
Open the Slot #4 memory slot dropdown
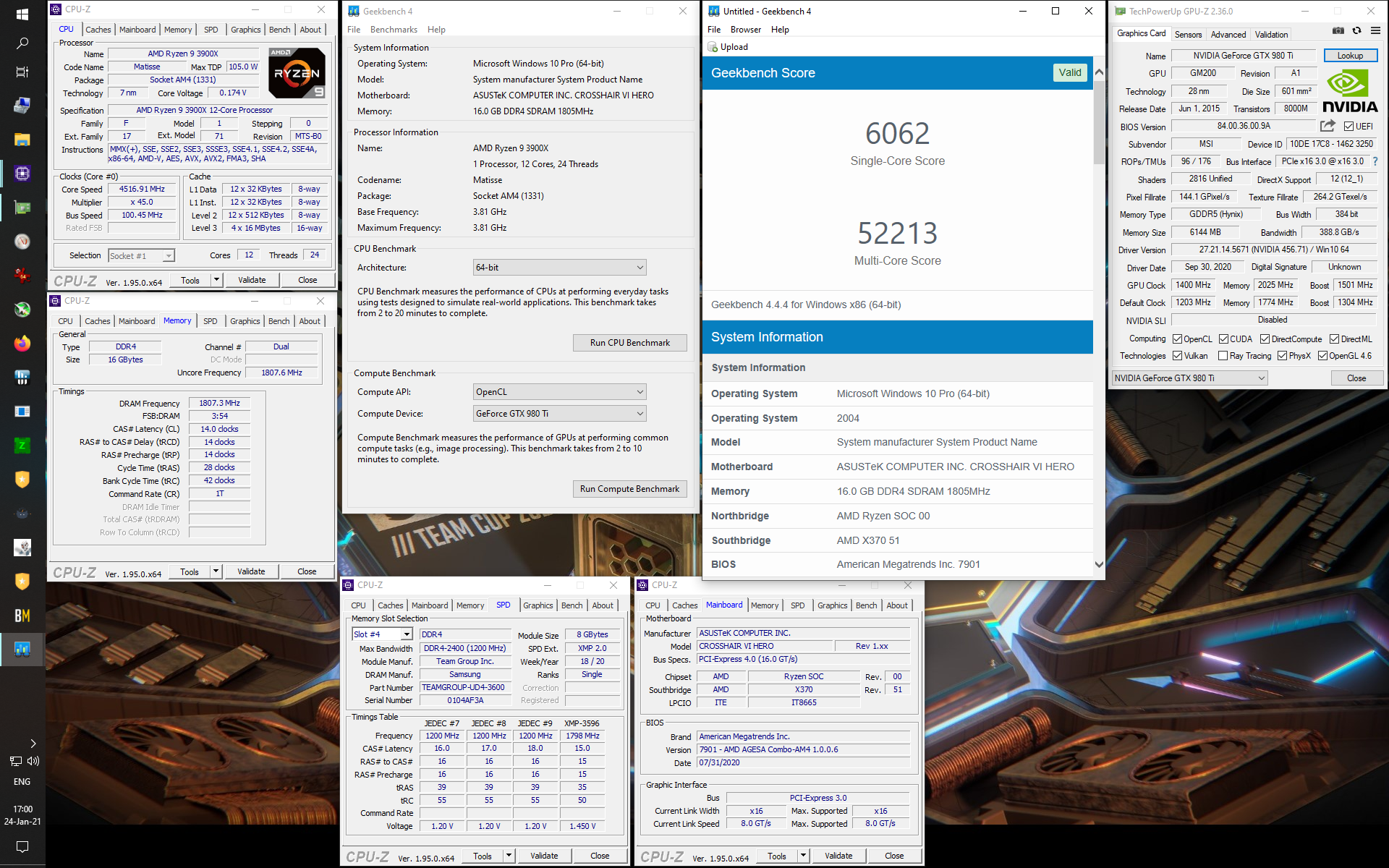pos(382,634)
